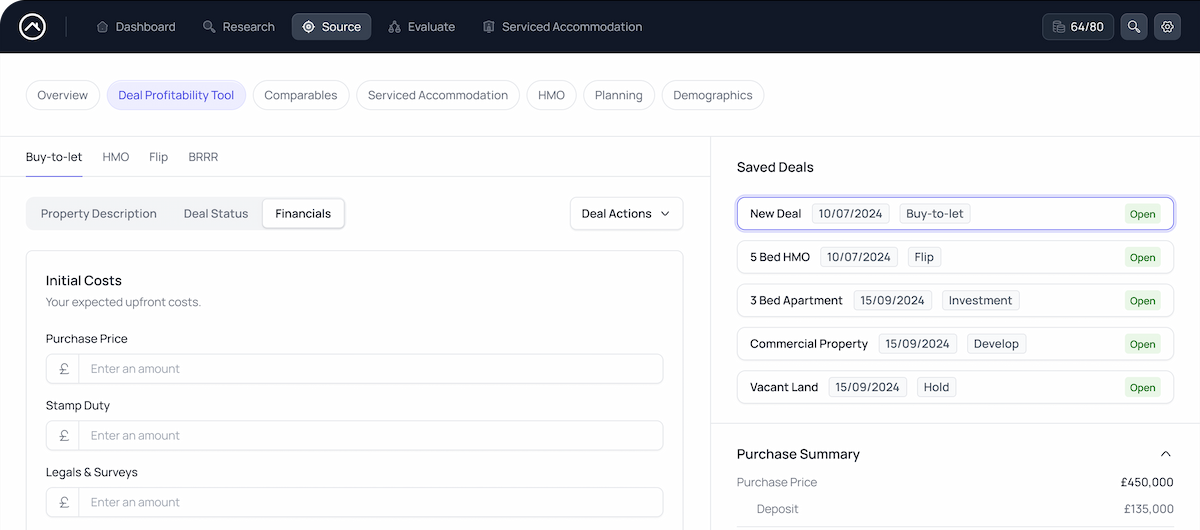1200x530 pixels.
Task: Open the Demographics tab
Action: tap(713, 95)
